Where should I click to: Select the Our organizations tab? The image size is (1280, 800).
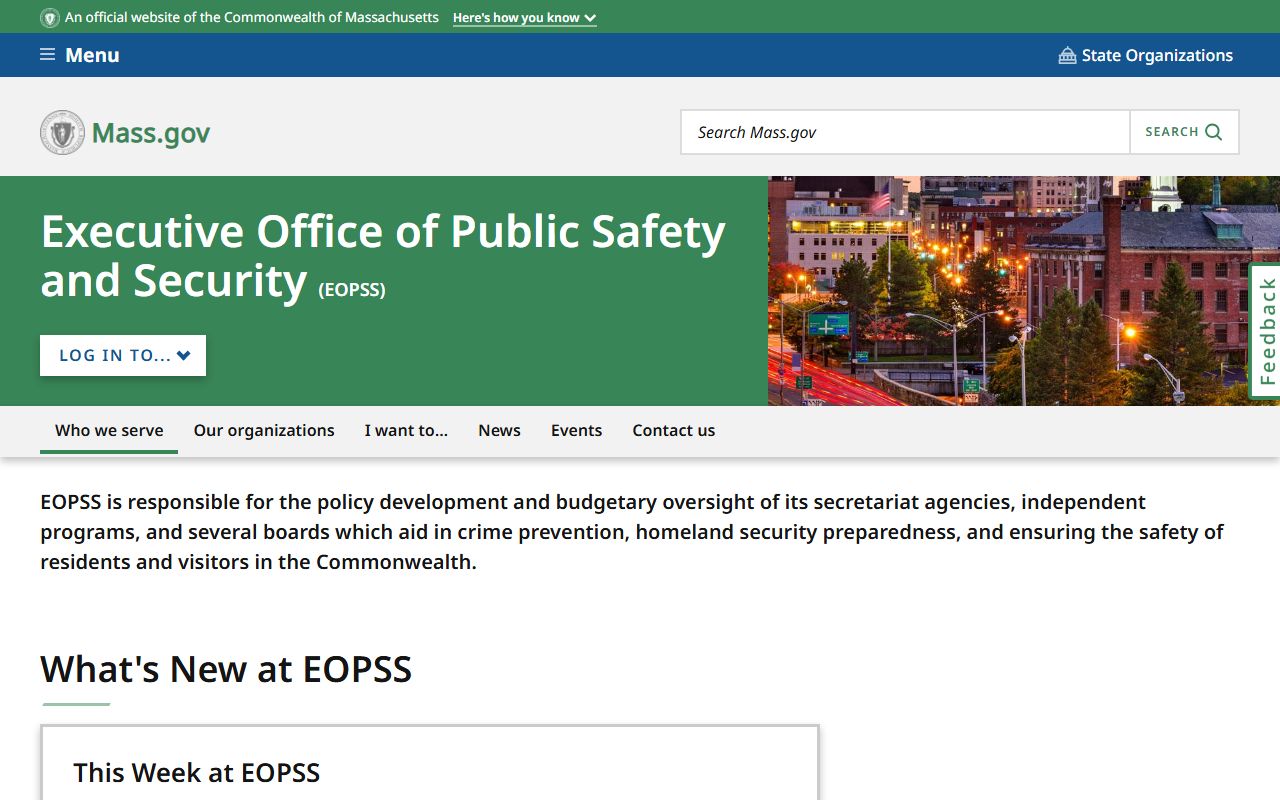click(264, 431)
